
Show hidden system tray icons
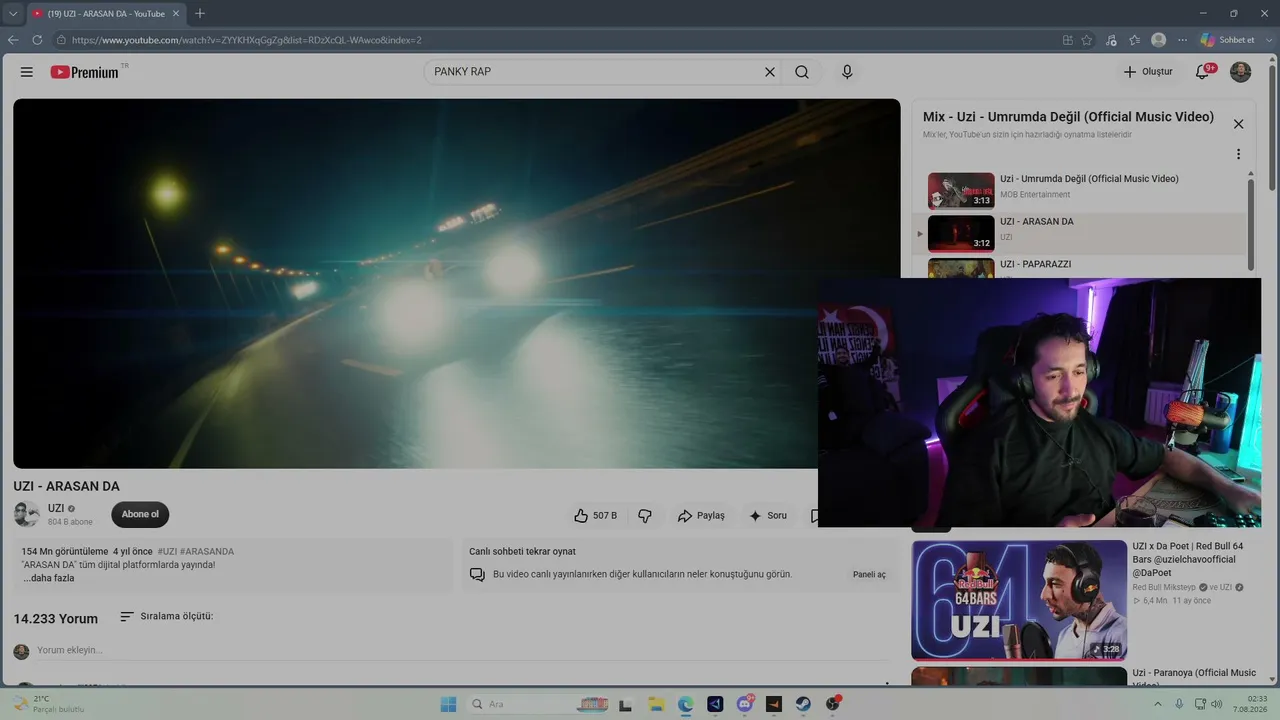(x=1159, y=704)
